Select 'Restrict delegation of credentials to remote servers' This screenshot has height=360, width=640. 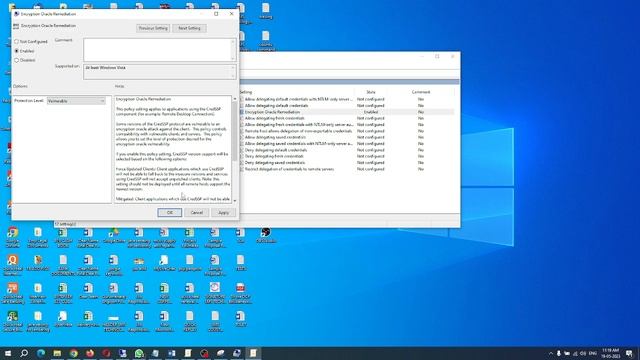(x=289, y=169)
